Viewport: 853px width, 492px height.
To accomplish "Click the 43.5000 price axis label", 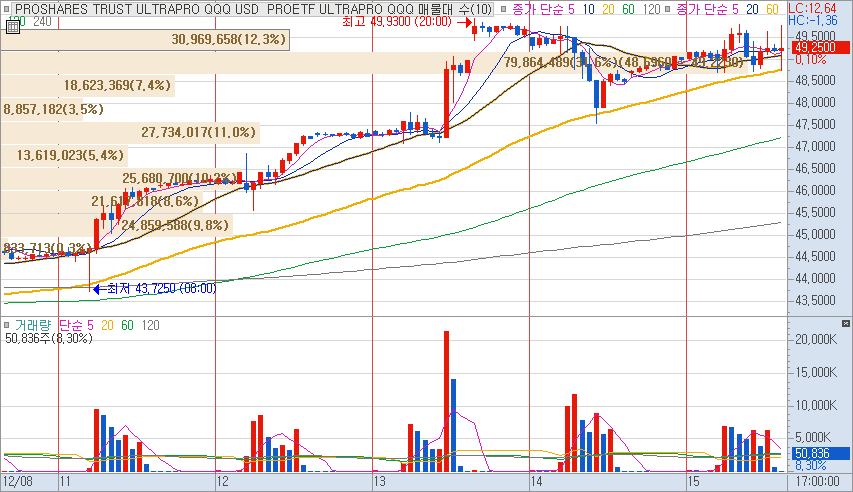I will [815, 300].
